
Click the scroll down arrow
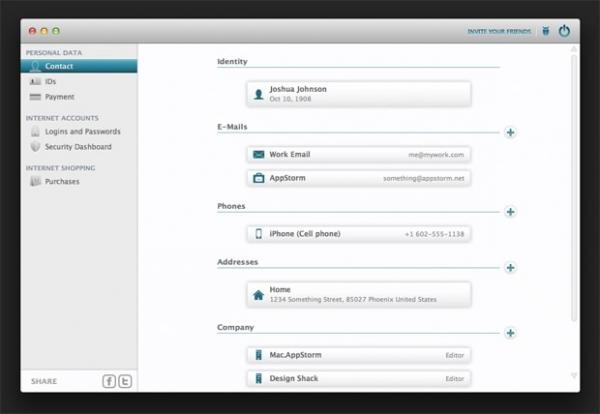574,376
